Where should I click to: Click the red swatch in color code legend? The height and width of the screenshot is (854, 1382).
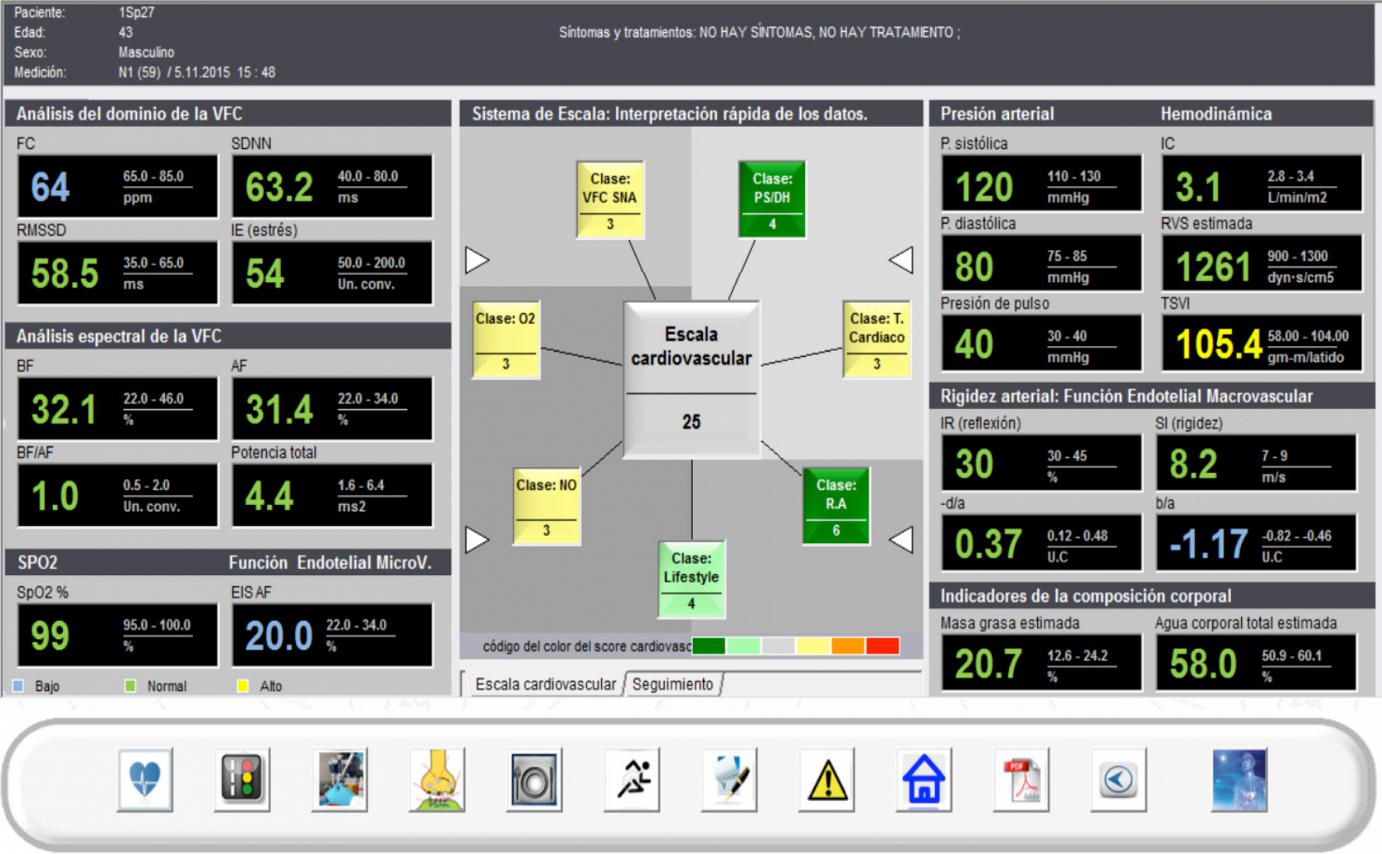point(882,646)
